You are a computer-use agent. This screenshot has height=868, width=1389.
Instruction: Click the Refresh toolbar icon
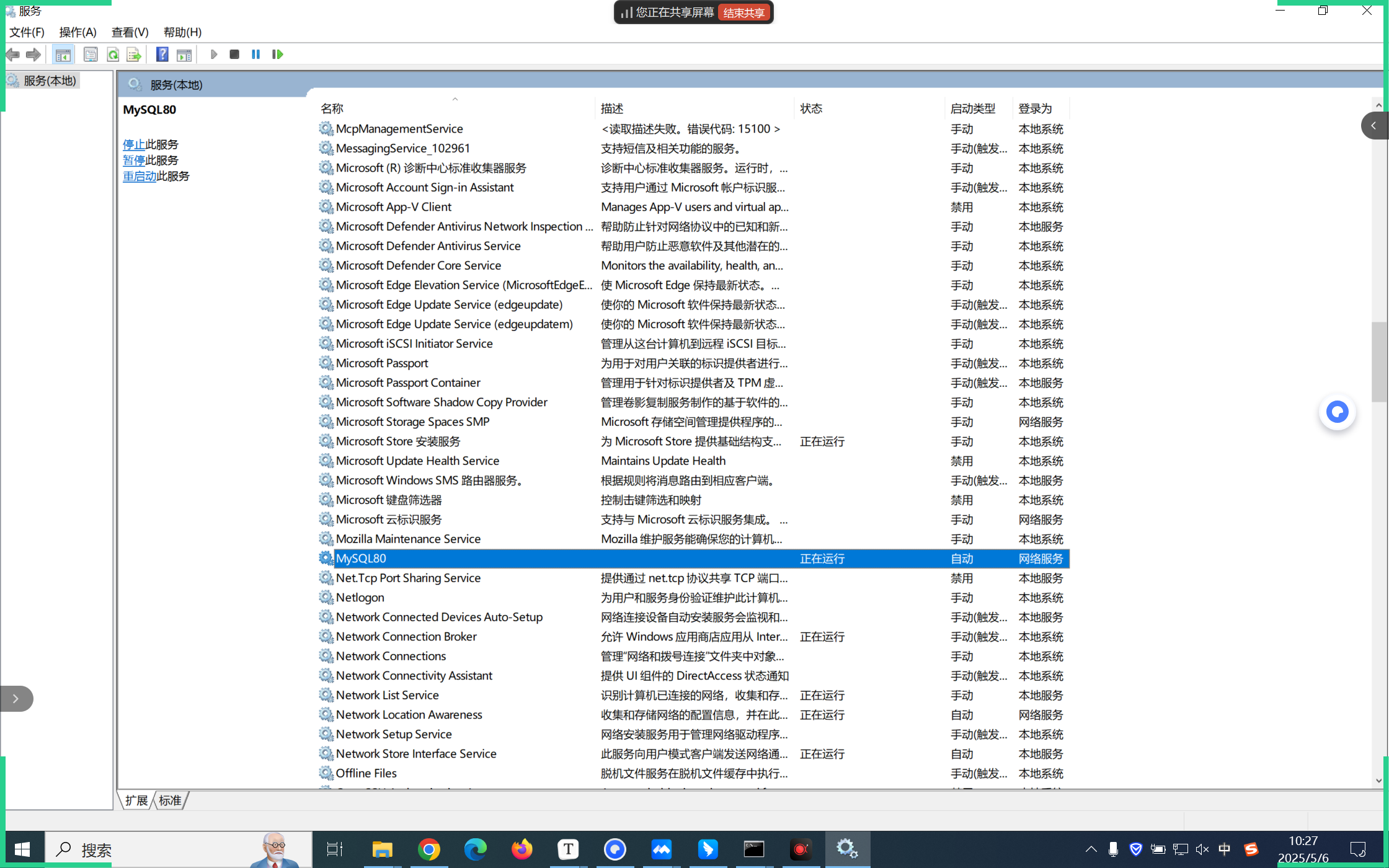tap(113, 55)
